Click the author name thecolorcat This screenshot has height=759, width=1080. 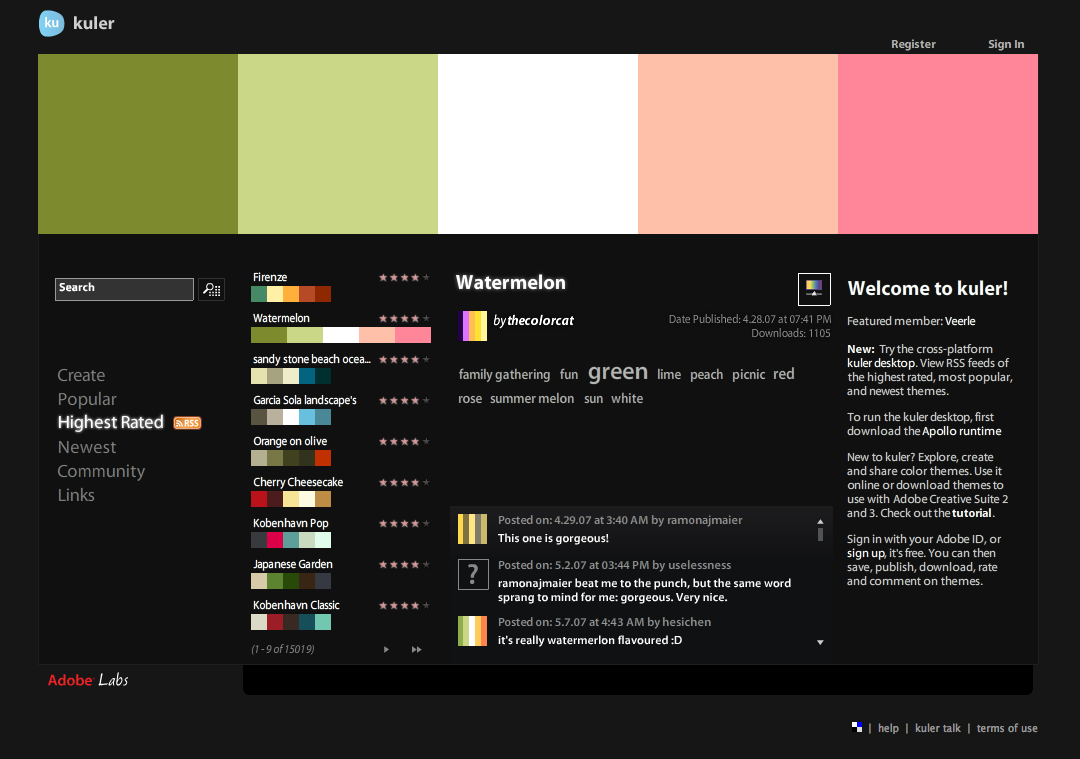coord(541,320)
